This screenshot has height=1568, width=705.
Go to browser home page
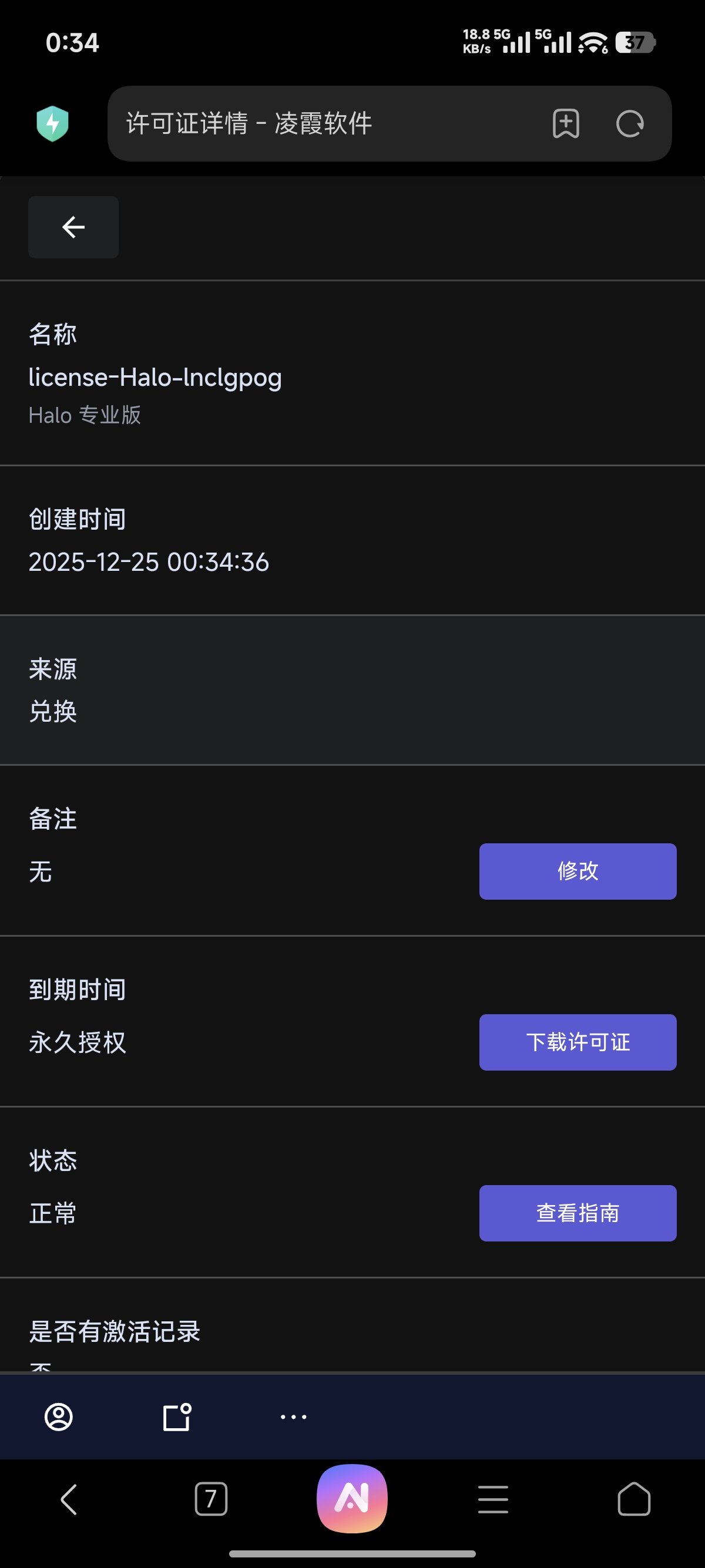[634, 1499]
